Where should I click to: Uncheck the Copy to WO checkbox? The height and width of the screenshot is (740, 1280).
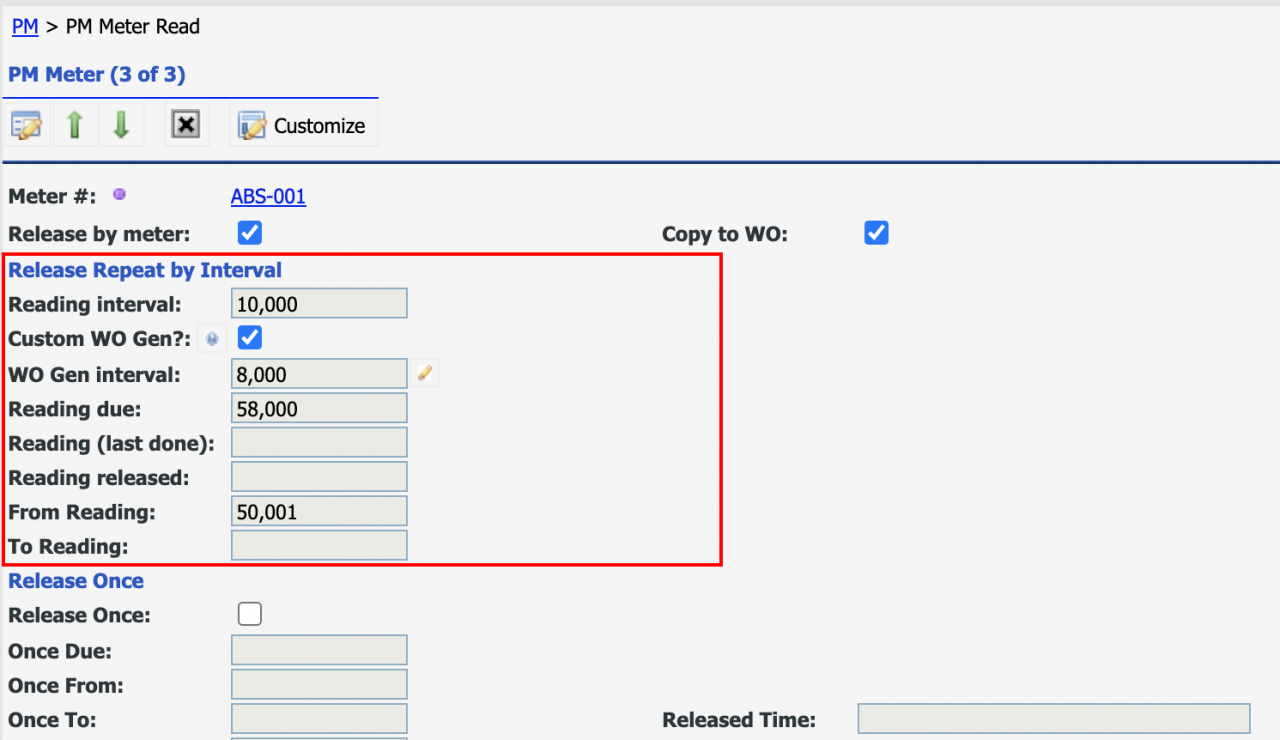876,232
